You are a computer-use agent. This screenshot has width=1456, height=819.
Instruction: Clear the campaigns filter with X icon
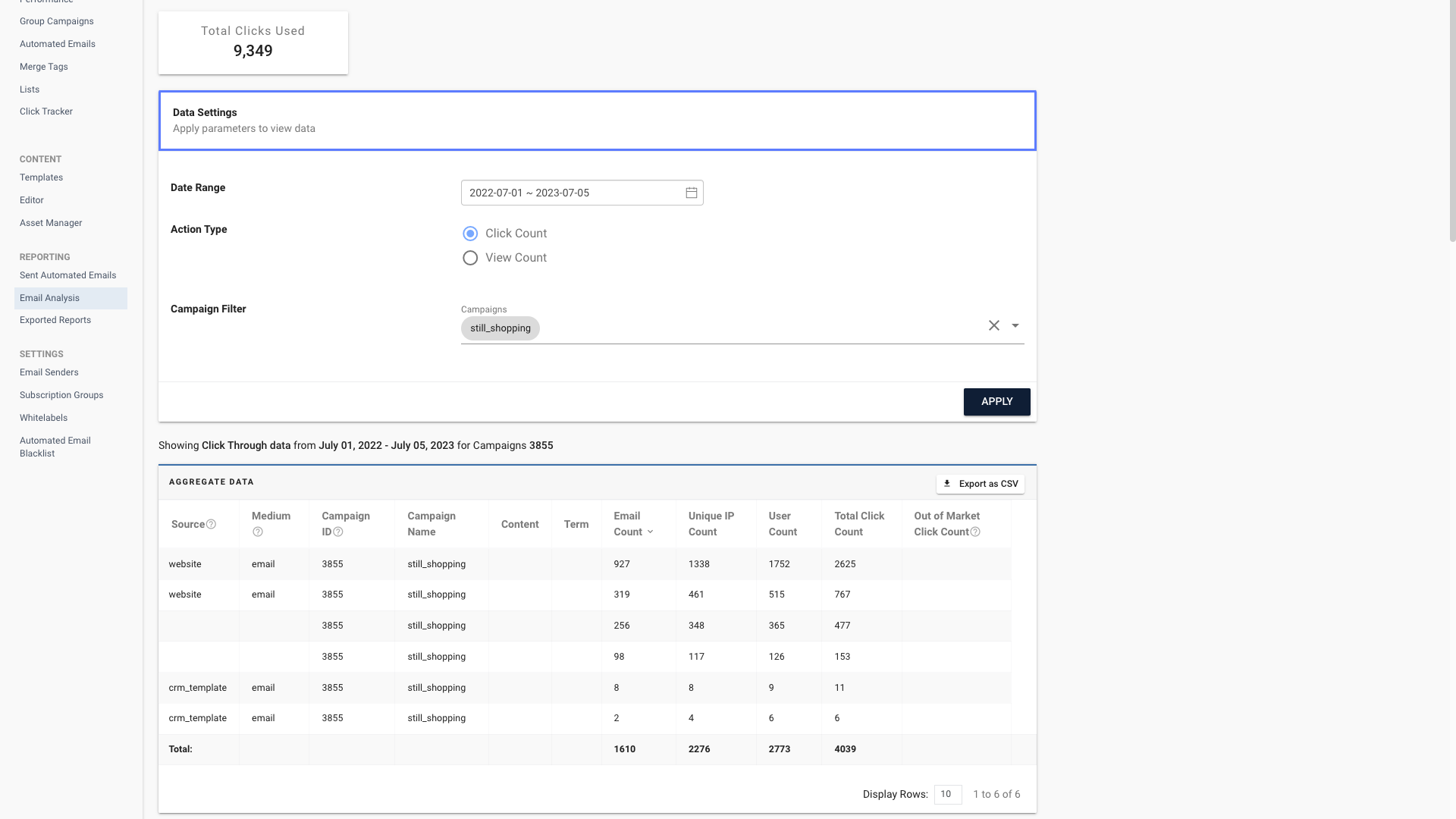[x=993, y=325]
